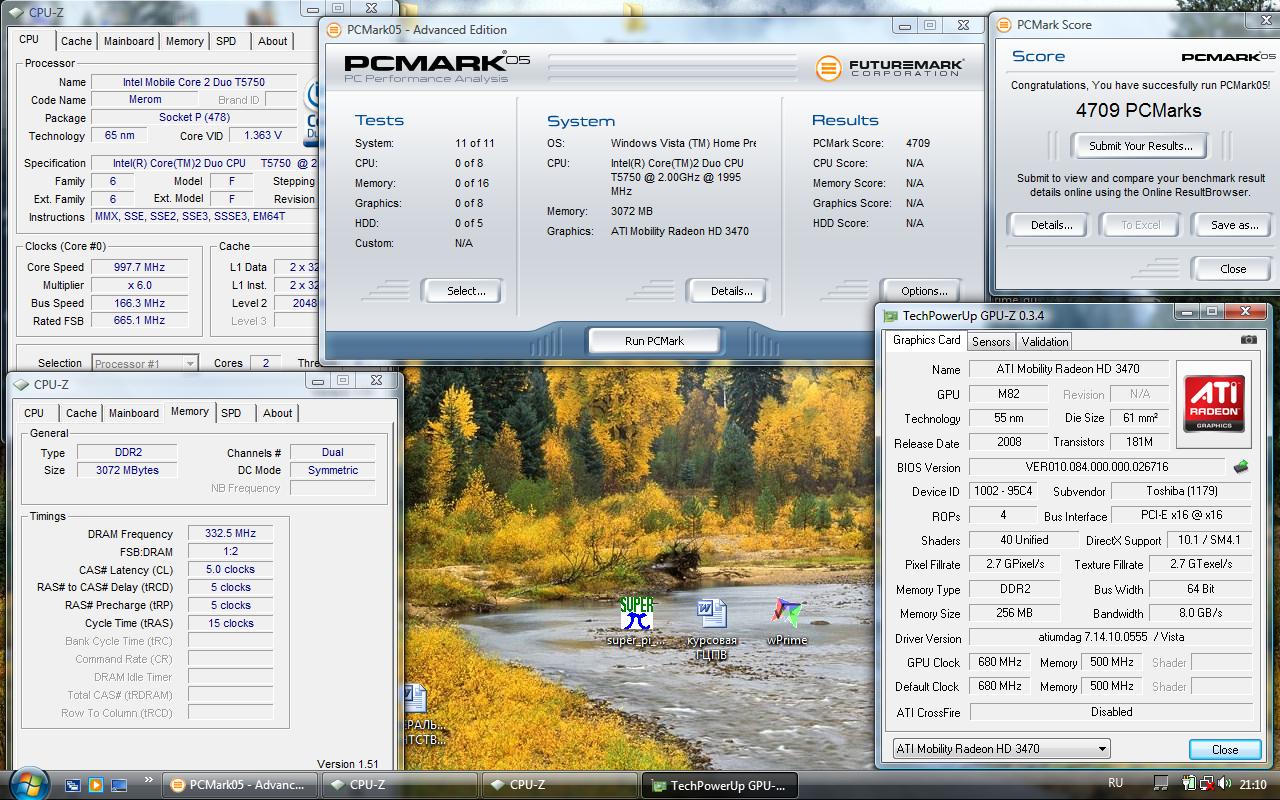Screen dimensions: 1280x800
Task: Click the taskbar clock showing 21:10
Action: point(1252,784)
